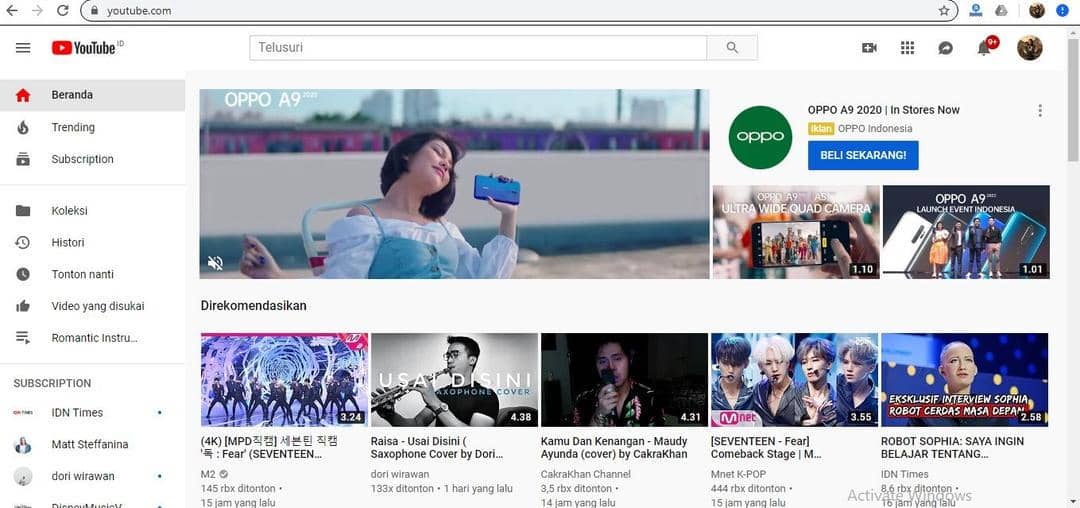
Task: Open the ad's three-dot options menu
Action: coord(1040,111)
